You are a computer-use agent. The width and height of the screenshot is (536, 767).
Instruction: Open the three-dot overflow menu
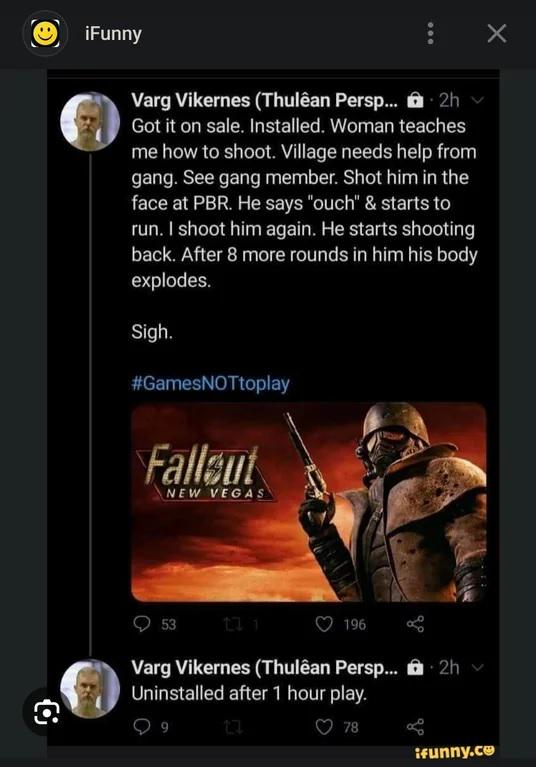coord(430,34)
